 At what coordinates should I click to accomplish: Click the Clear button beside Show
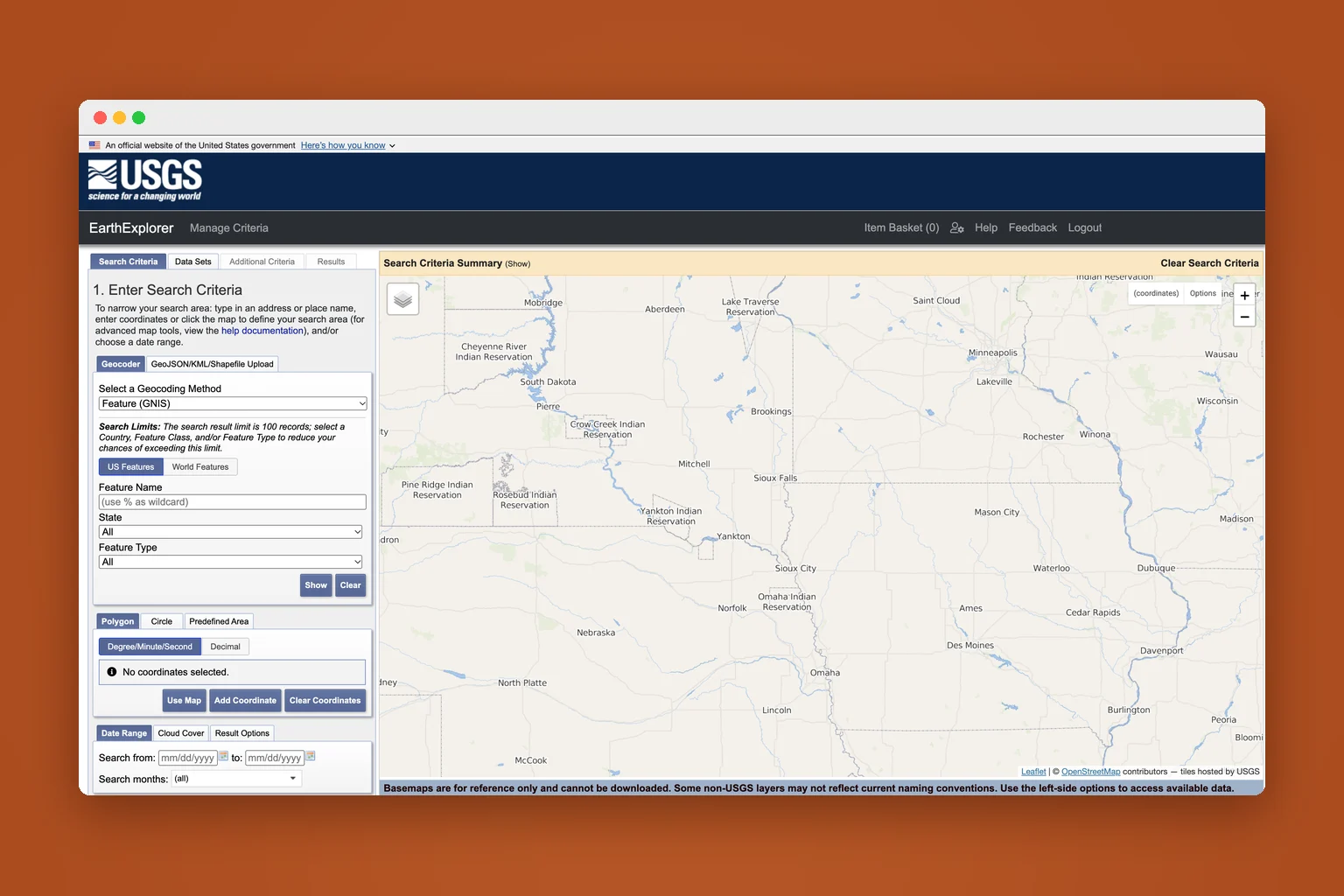tap(351, 585)
